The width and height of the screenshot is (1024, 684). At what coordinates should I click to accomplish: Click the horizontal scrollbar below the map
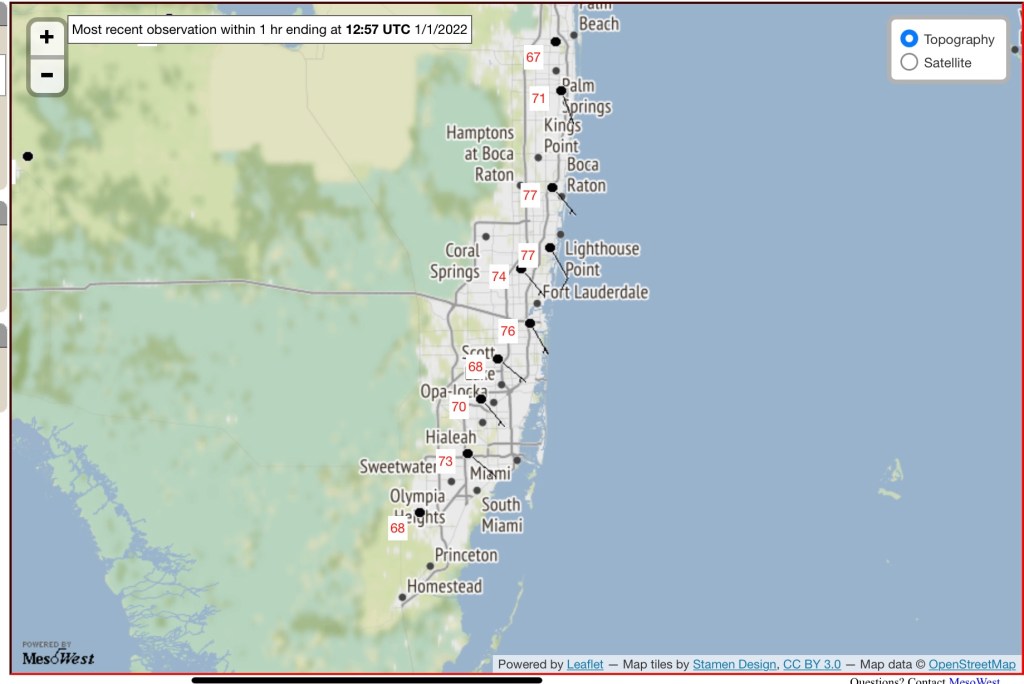point(366,680)
